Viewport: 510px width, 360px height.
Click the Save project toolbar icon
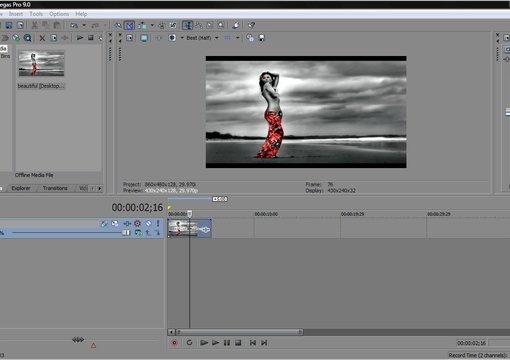9,25
